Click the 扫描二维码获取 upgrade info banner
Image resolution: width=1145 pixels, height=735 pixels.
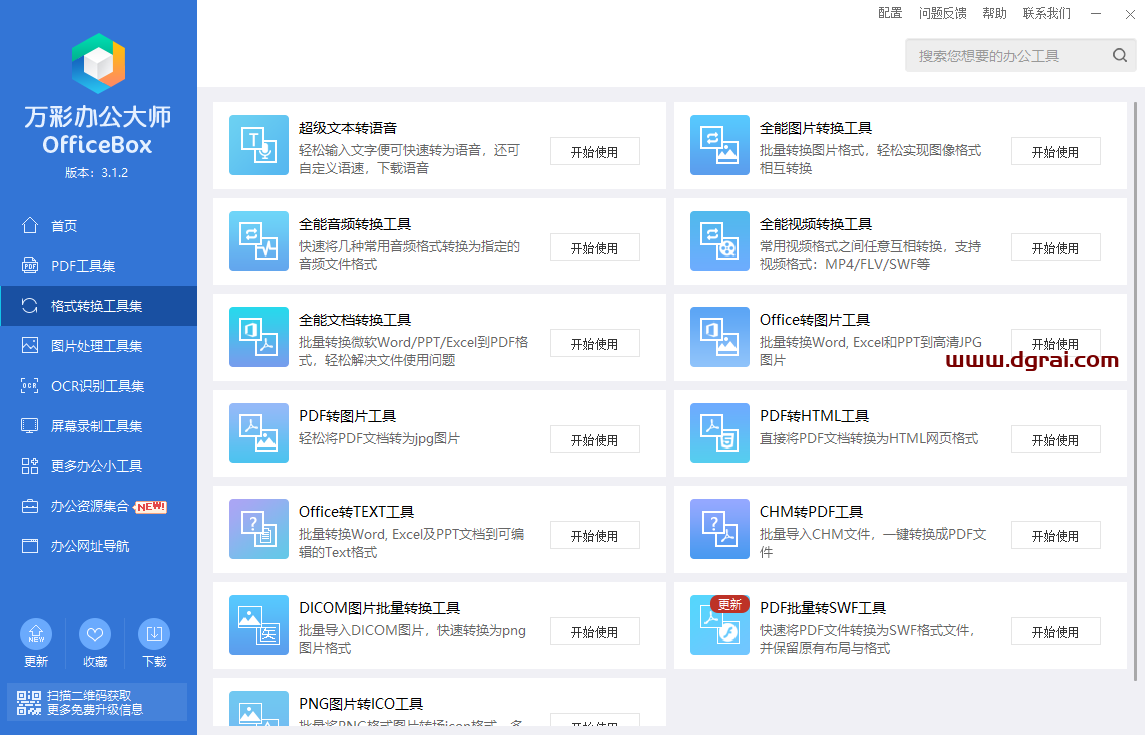[x=96, y=702]
